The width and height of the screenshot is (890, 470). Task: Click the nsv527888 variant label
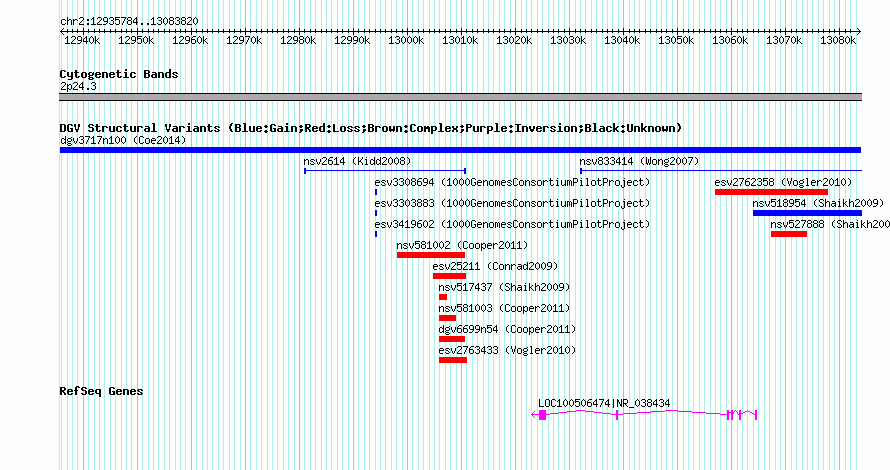[830, 224]
